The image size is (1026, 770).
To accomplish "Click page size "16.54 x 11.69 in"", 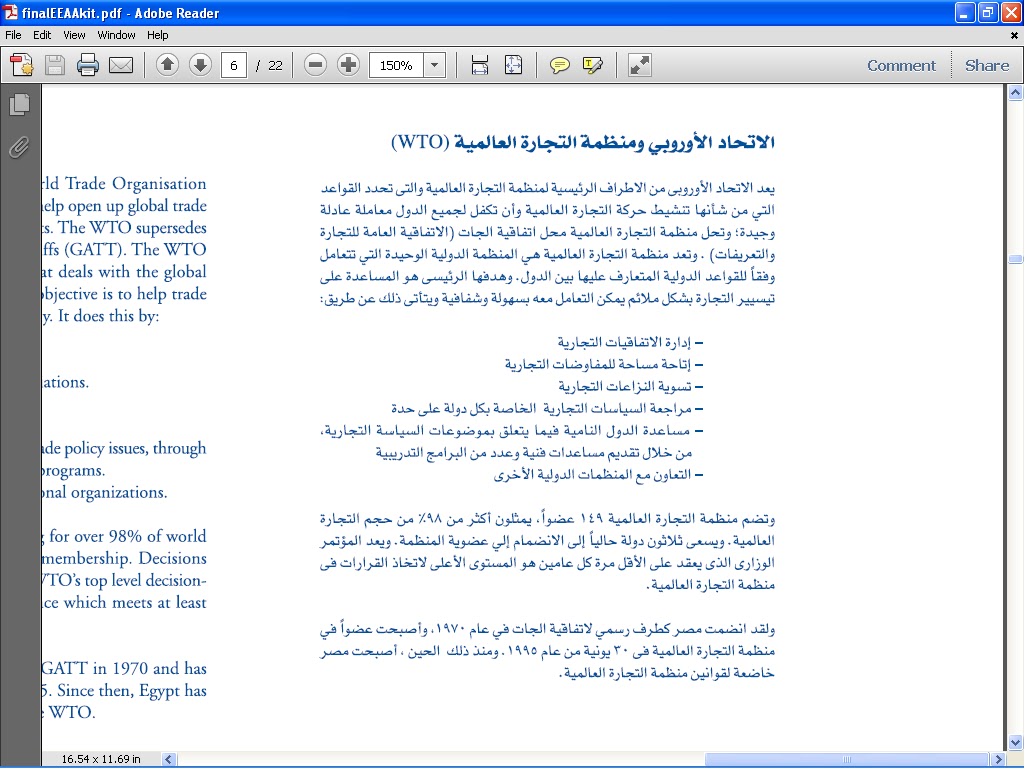I will [101, 759].
